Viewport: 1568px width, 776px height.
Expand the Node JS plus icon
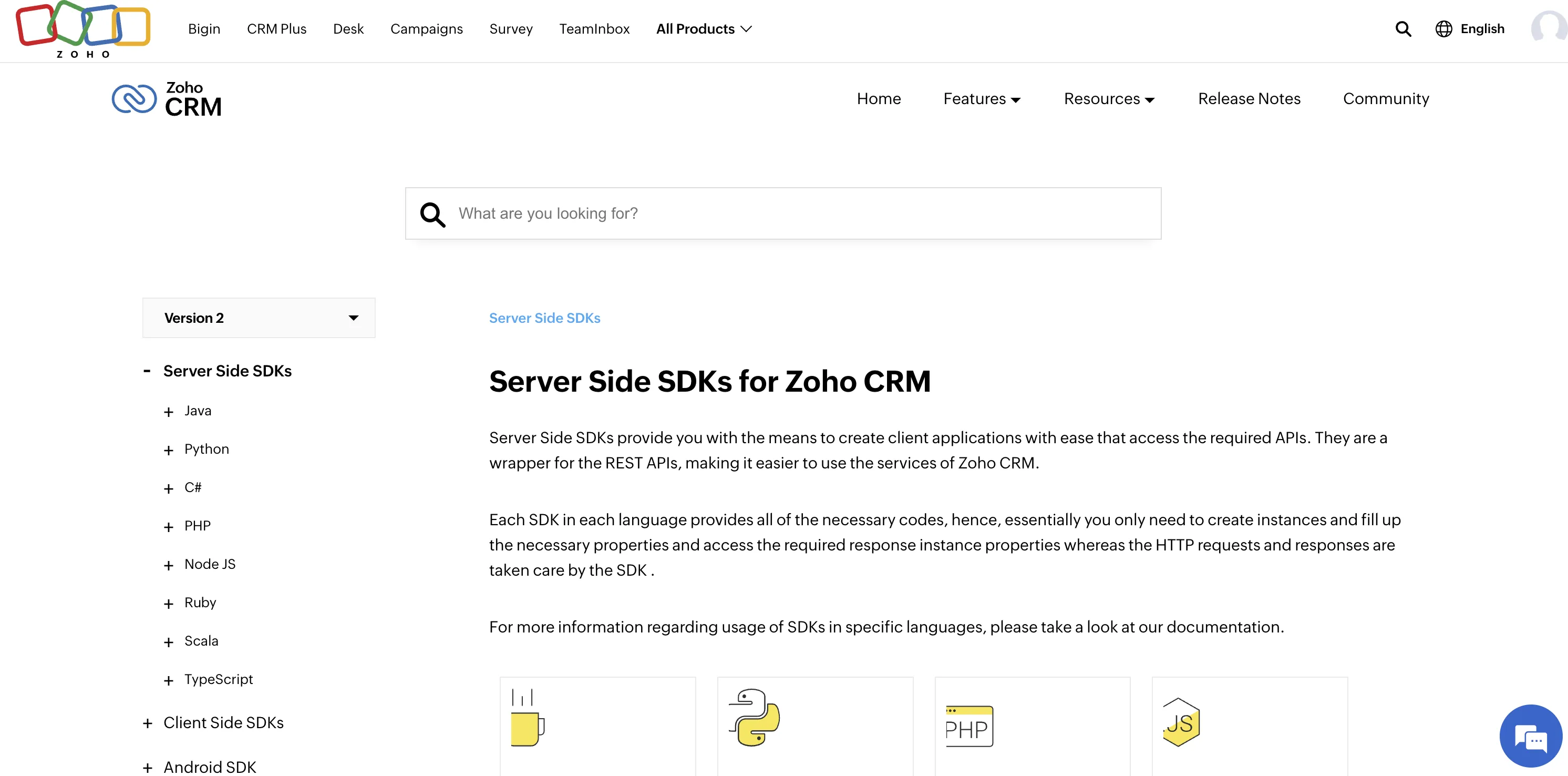click(x=169, y=566)
